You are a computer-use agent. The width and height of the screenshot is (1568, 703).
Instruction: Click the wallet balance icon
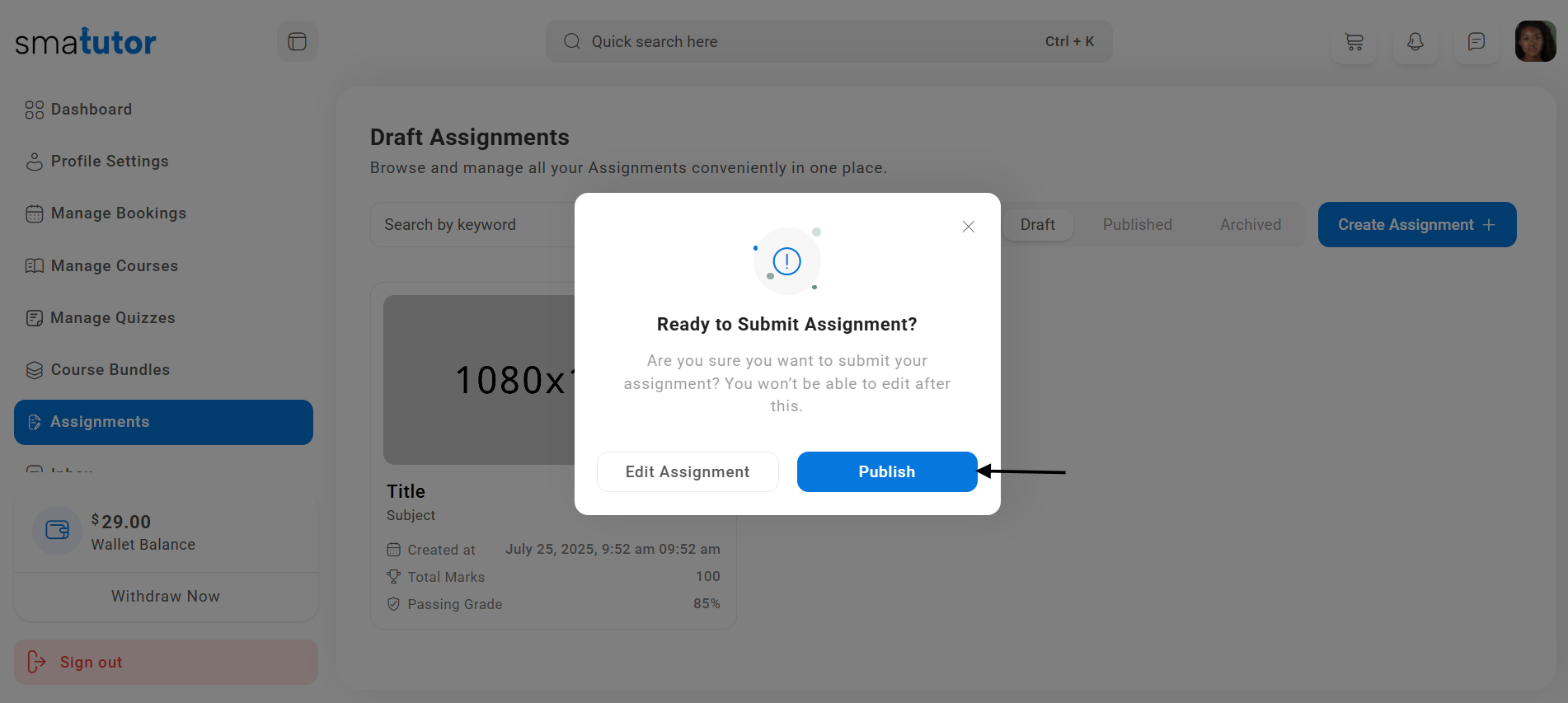58,530
